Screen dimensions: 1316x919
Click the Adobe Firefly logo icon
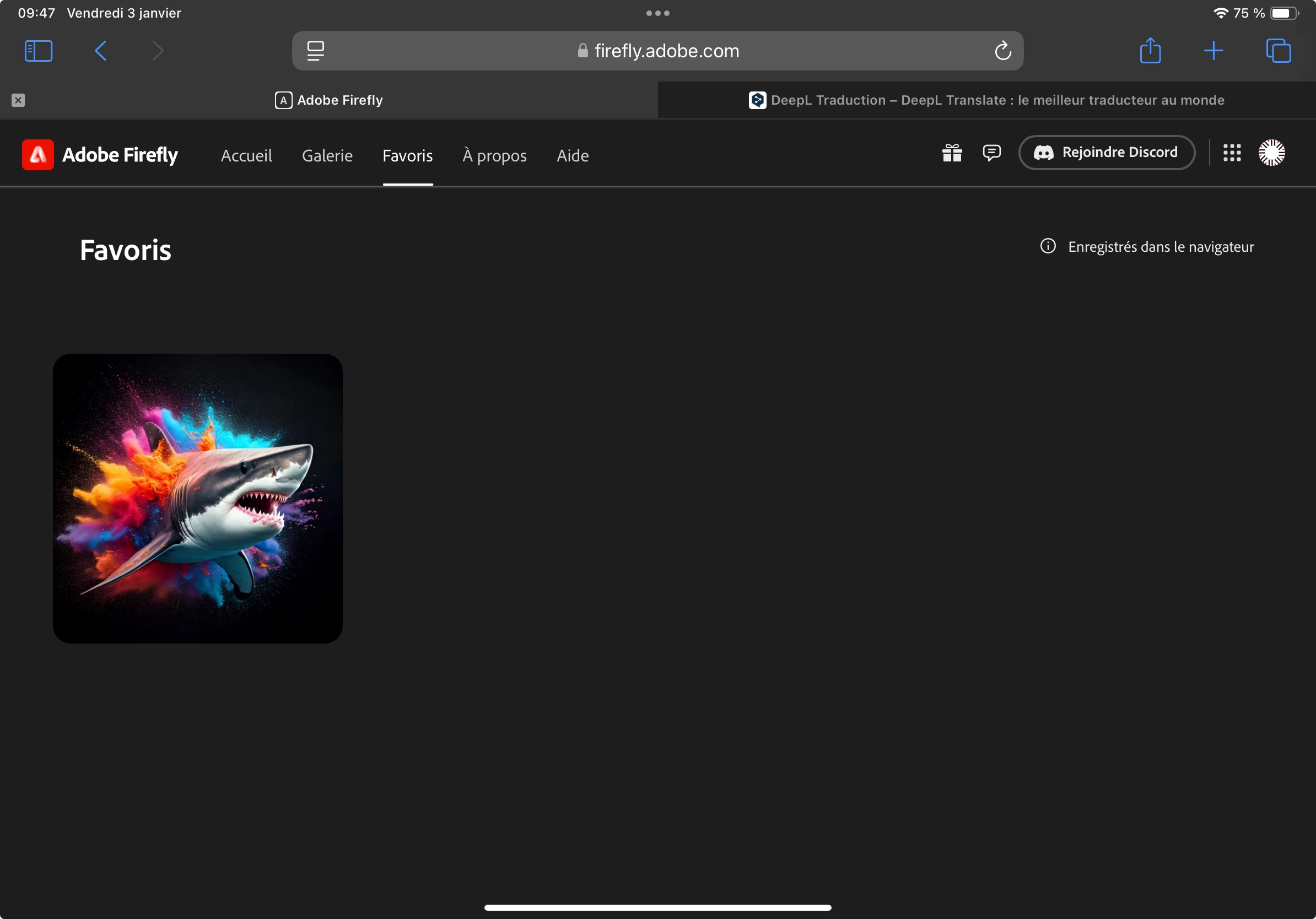pos(38,155)
